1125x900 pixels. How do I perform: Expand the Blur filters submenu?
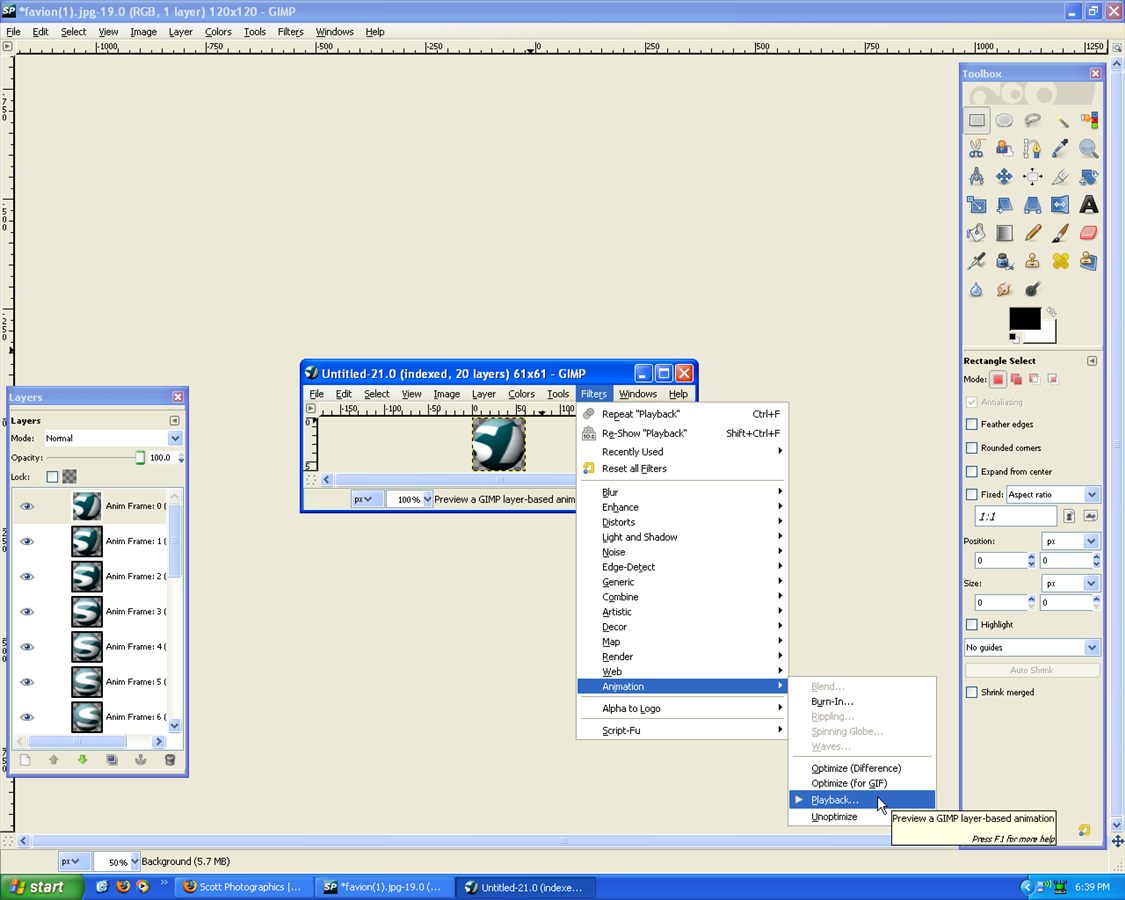click(x=682, y=492)
